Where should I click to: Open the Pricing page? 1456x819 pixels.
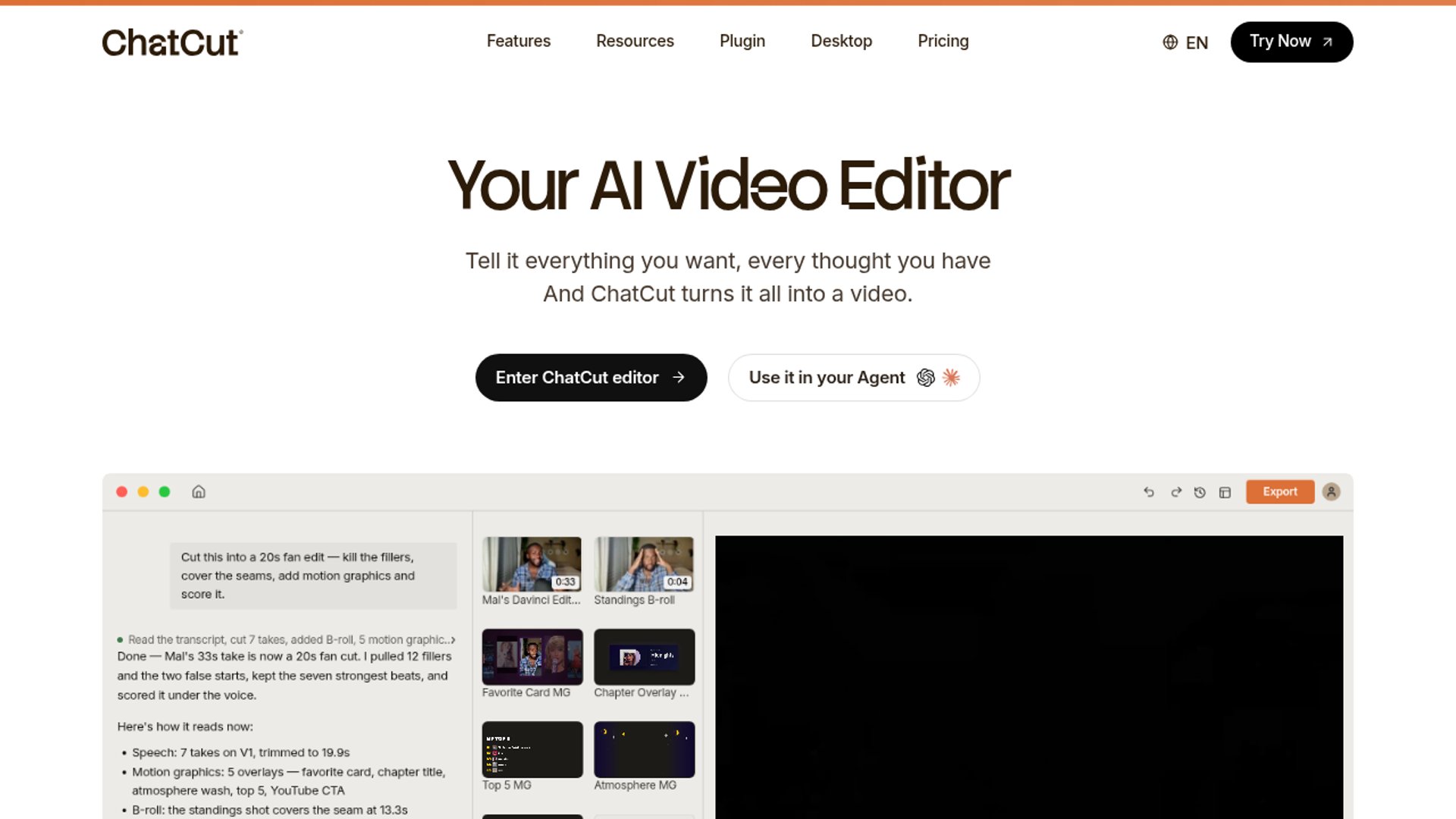(x=943, y=41)
